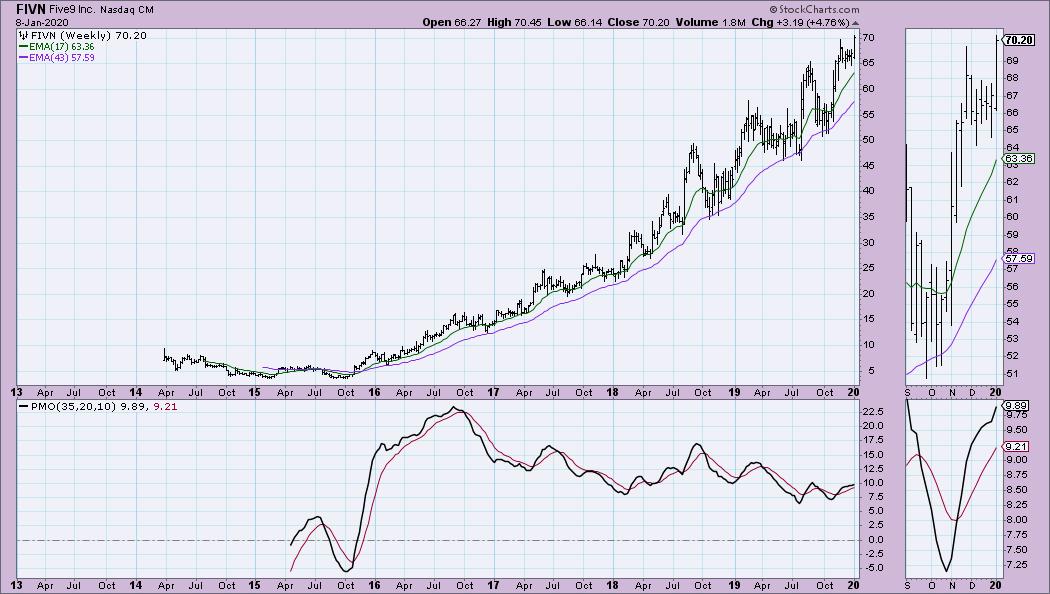Open the StockCharts.com copyright link
1050x594 pixels.
814,9
